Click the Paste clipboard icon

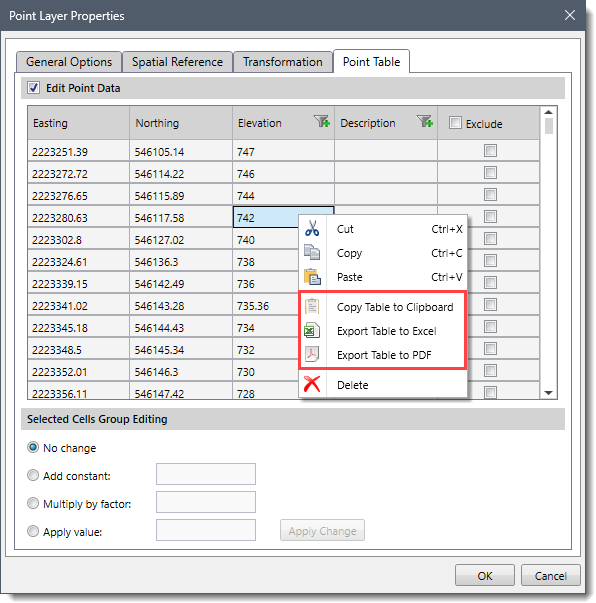tap(312, 277)
